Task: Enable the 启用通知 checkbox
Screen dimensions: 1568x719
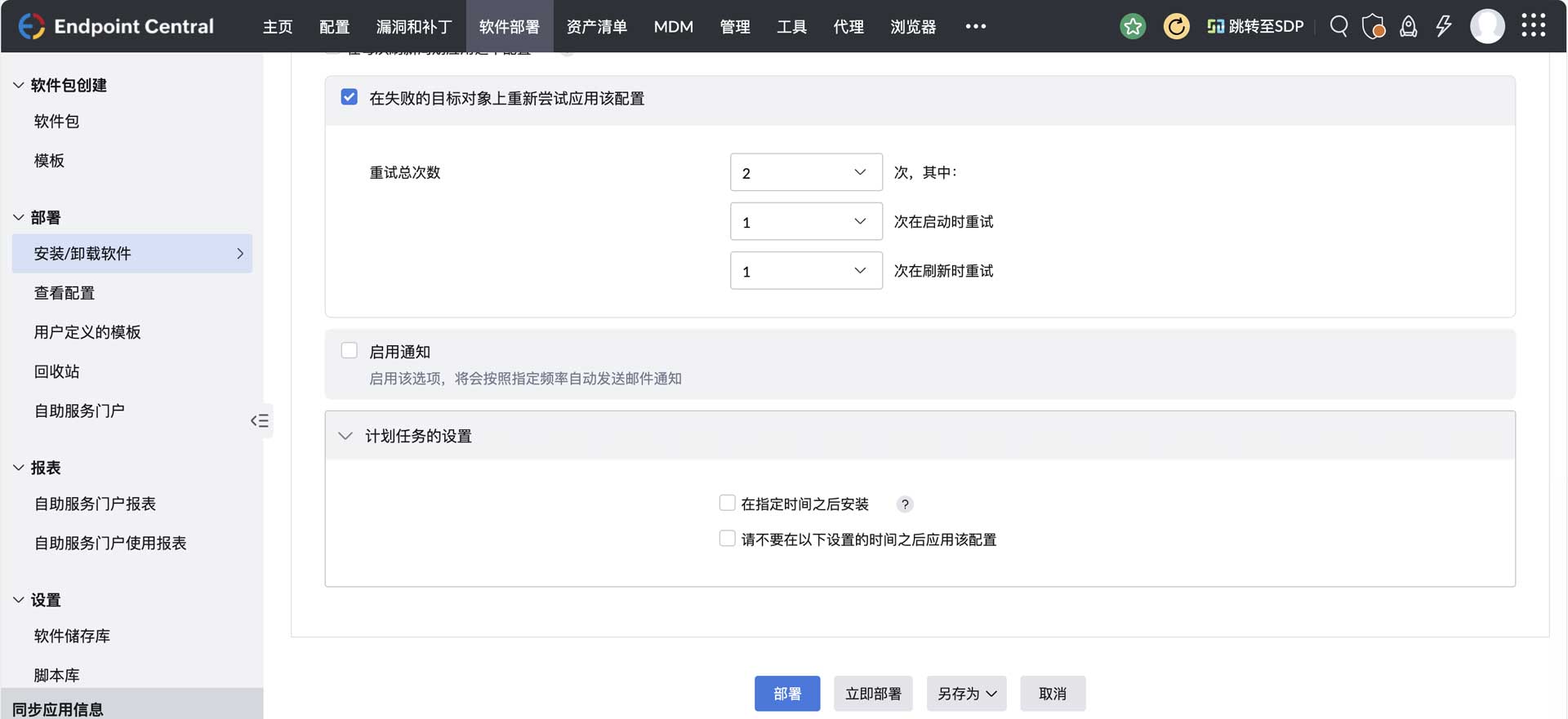Action: click(x=350, y=350)
